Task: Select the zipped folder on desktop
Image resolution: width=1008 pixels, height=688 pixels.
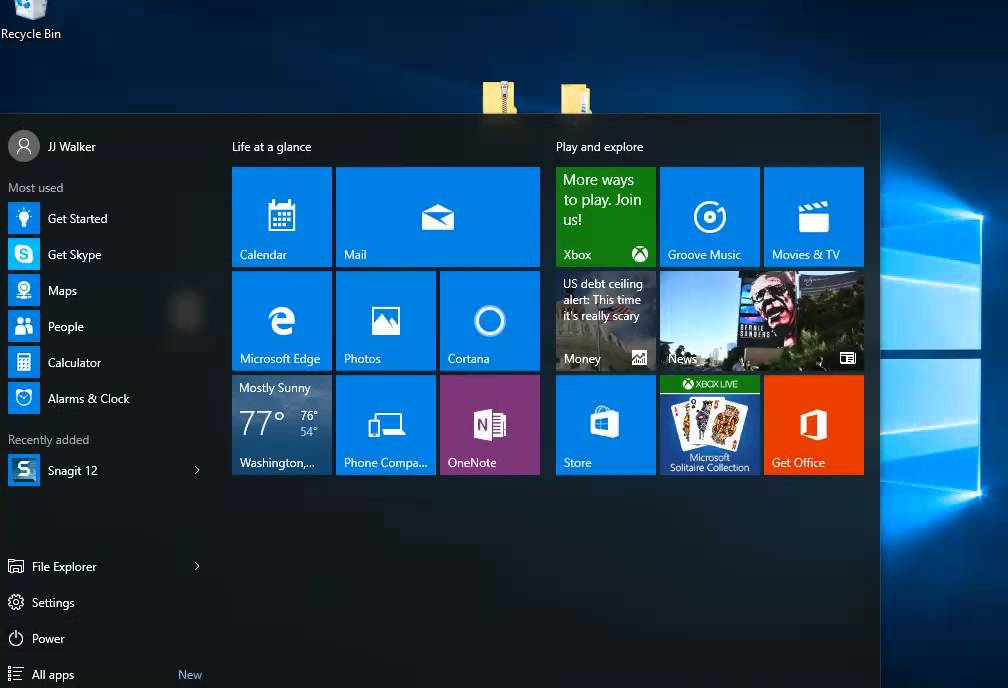Action: [499, 97]
